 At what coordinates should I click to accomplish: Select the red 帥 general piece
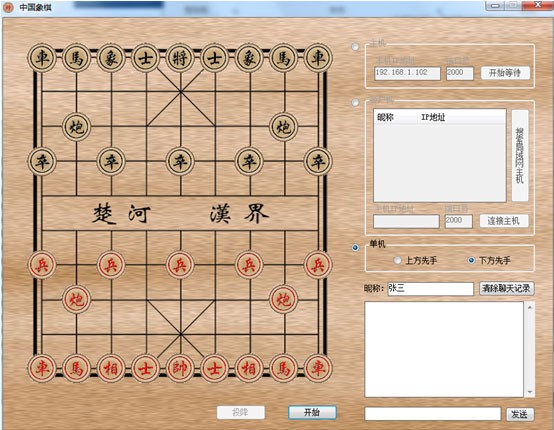tap(180, 368)
